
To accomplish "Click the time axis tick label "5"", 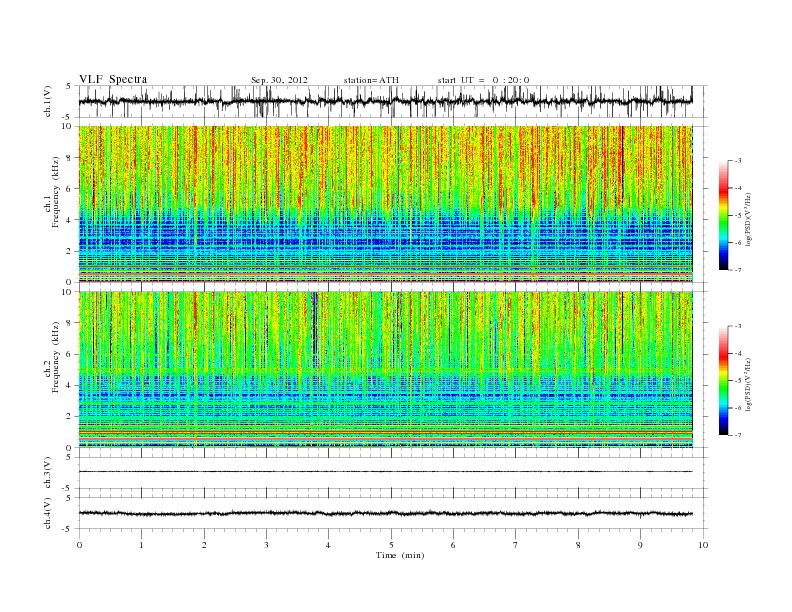I will pyautogui.click(x=391, y=545).
